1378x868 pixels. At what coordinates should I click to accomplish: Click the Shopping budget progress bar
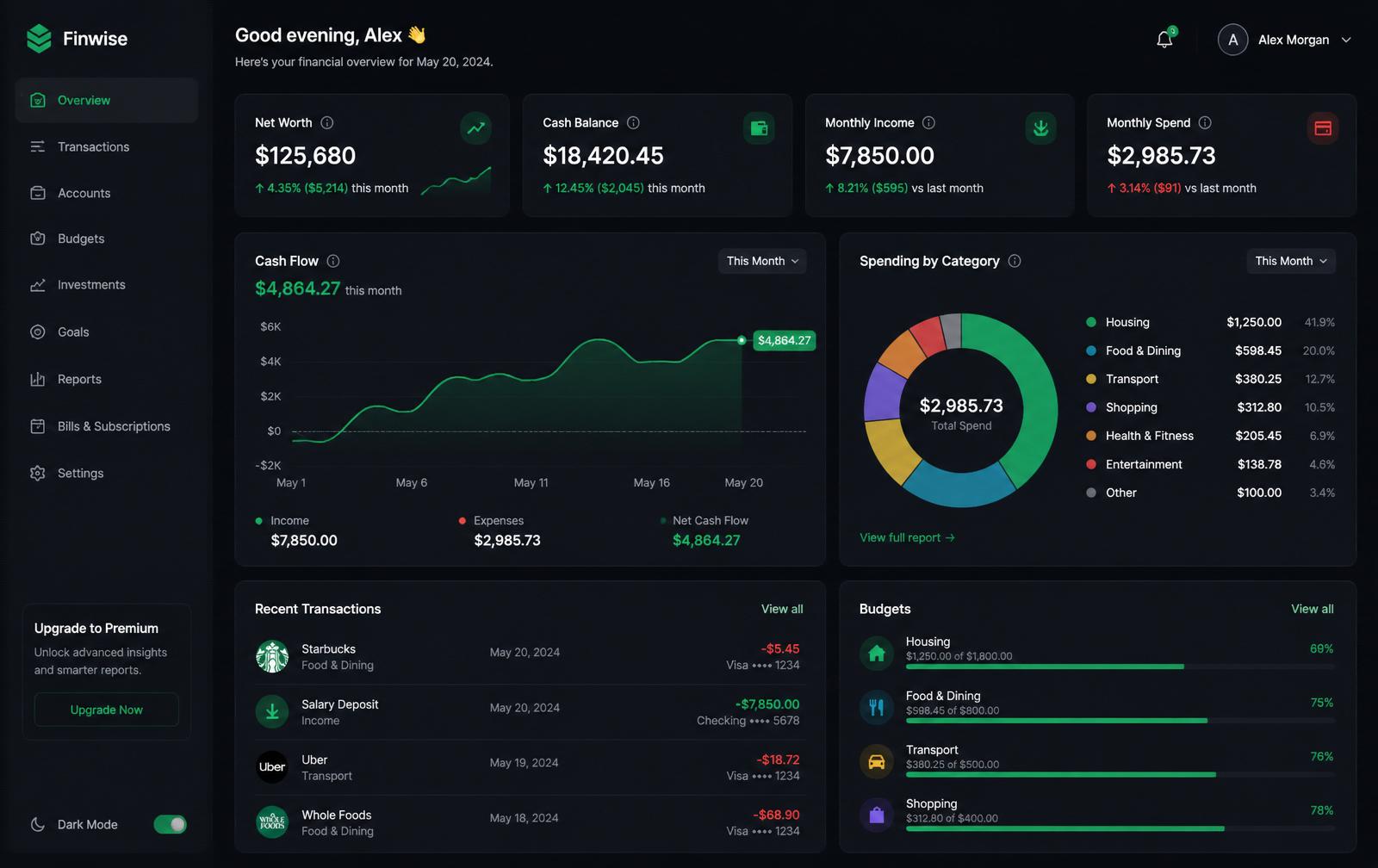[x=1120, y=828]
